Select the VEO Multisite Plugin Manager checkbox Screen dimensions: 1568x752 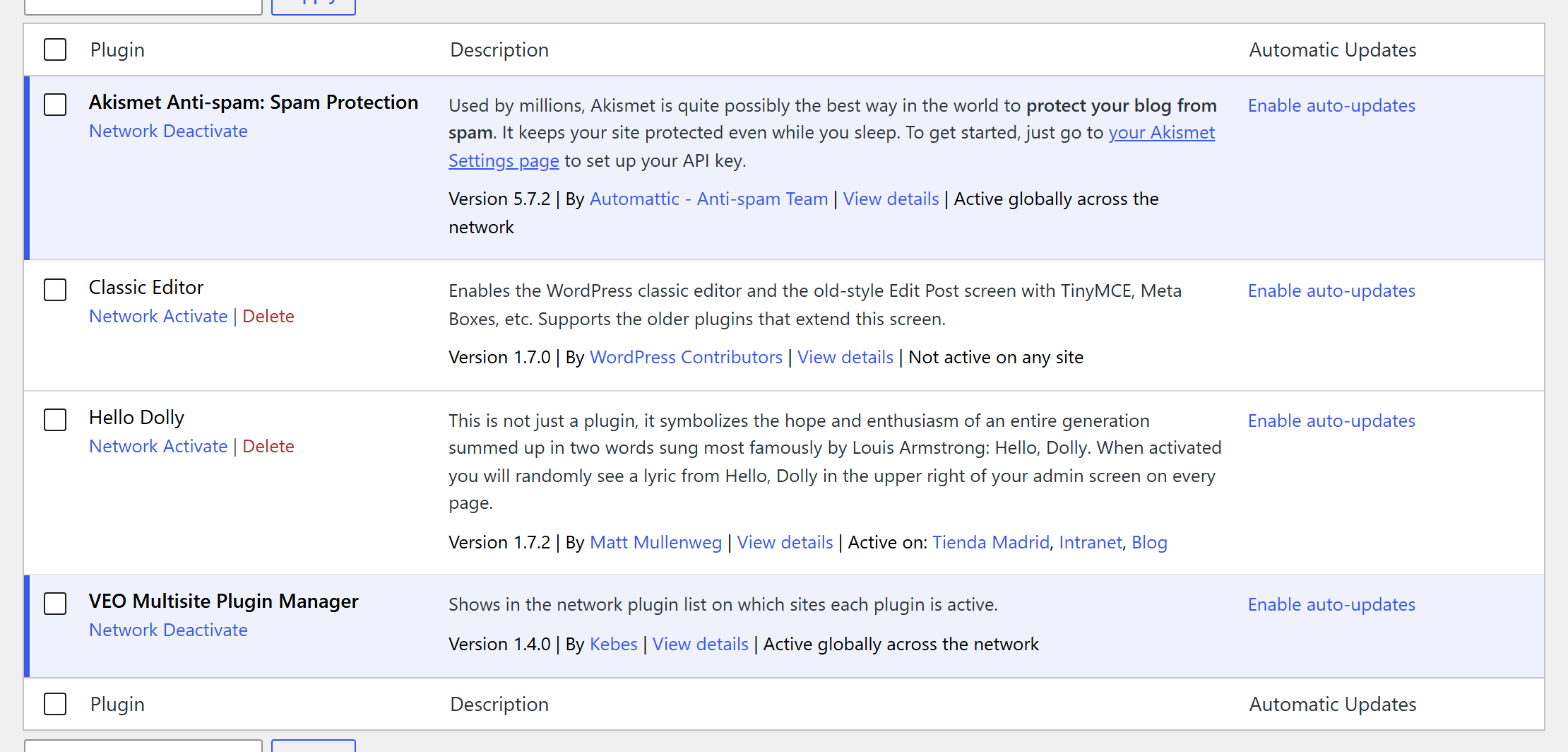pos(55,604)
